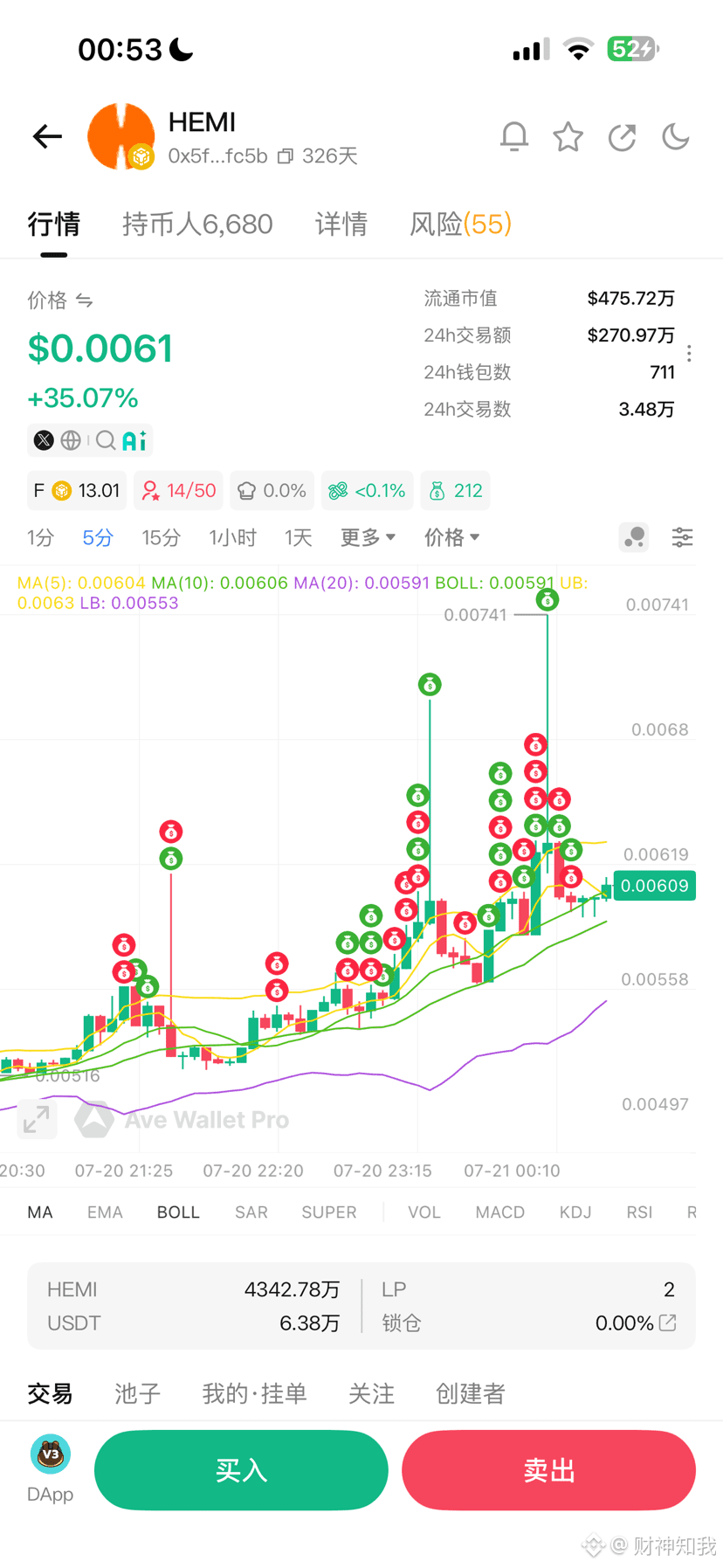This screenshot has width=723, height=1568.
Task: Enable SUPER indicator
Action: pos(329,1212)
